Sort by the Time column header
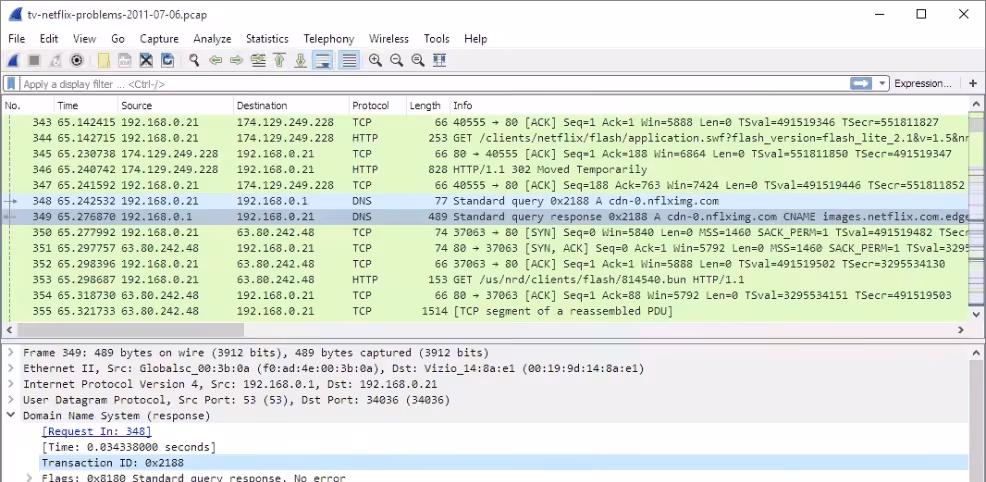Image resolution: width=986 pixels, height=482 pixels. point(86,106)
